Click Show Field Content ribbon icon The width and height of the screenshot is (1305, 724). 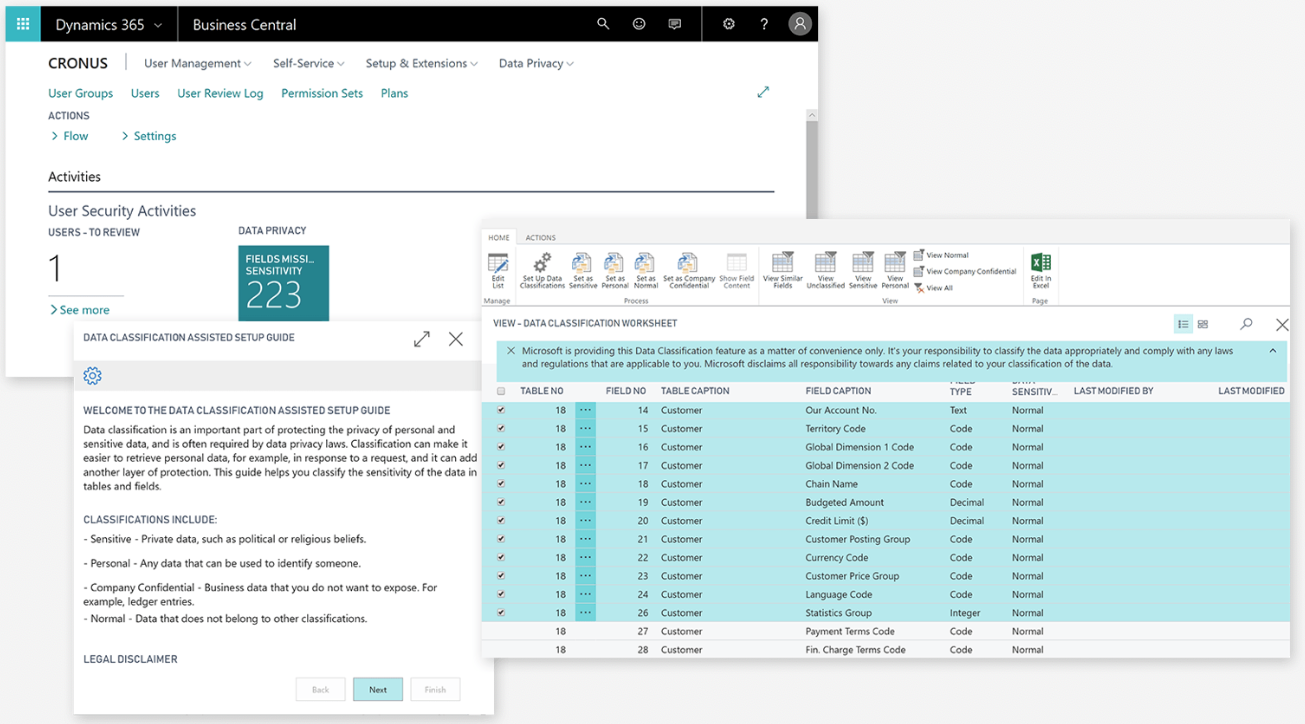(x=736, y=270)
